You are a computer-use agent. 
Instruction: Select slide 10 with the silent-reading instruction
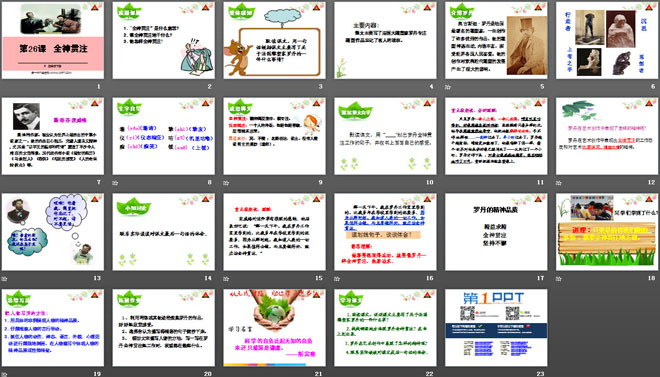[385, 136]
